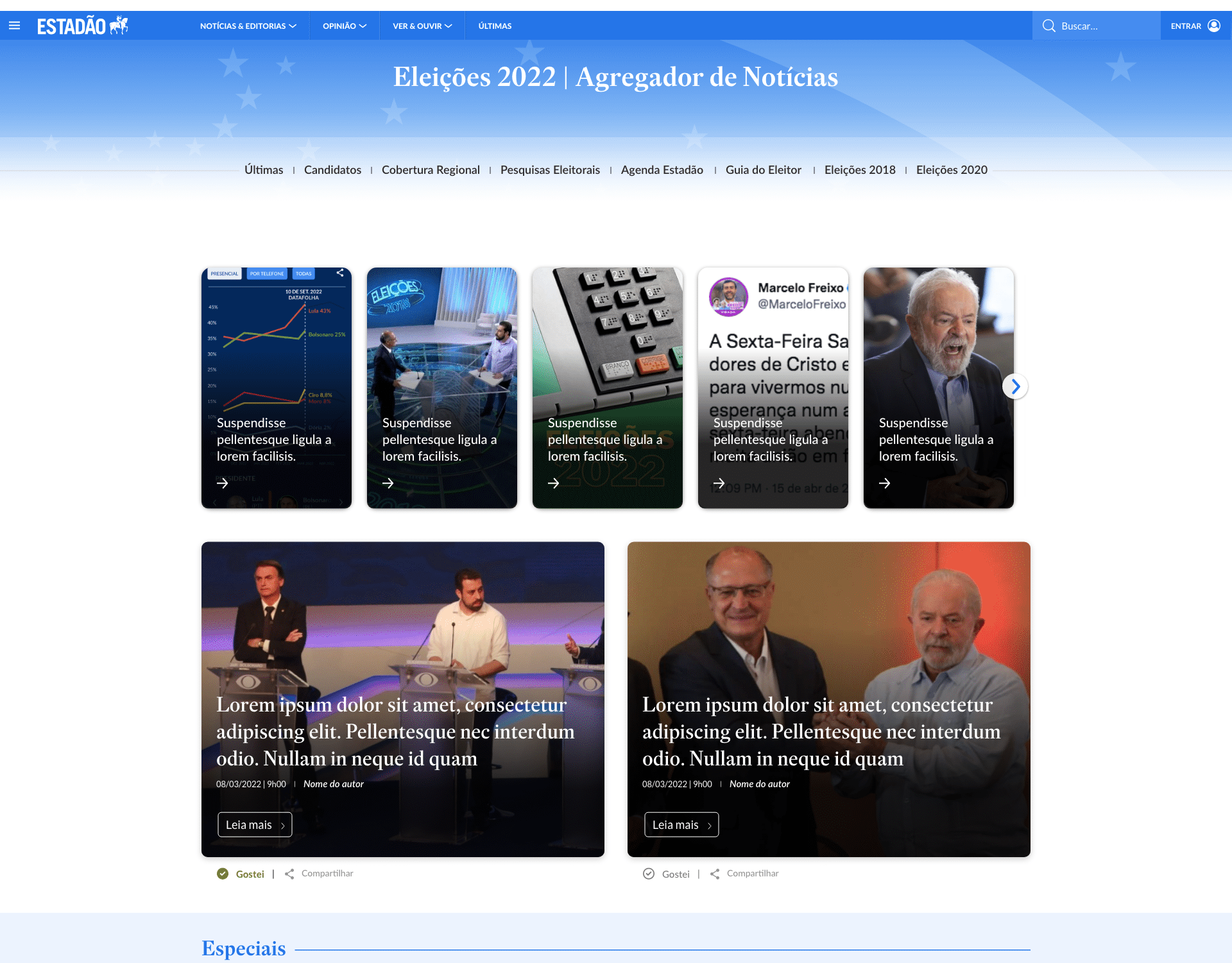Click Leia mais on debate article

pos(255,824)
